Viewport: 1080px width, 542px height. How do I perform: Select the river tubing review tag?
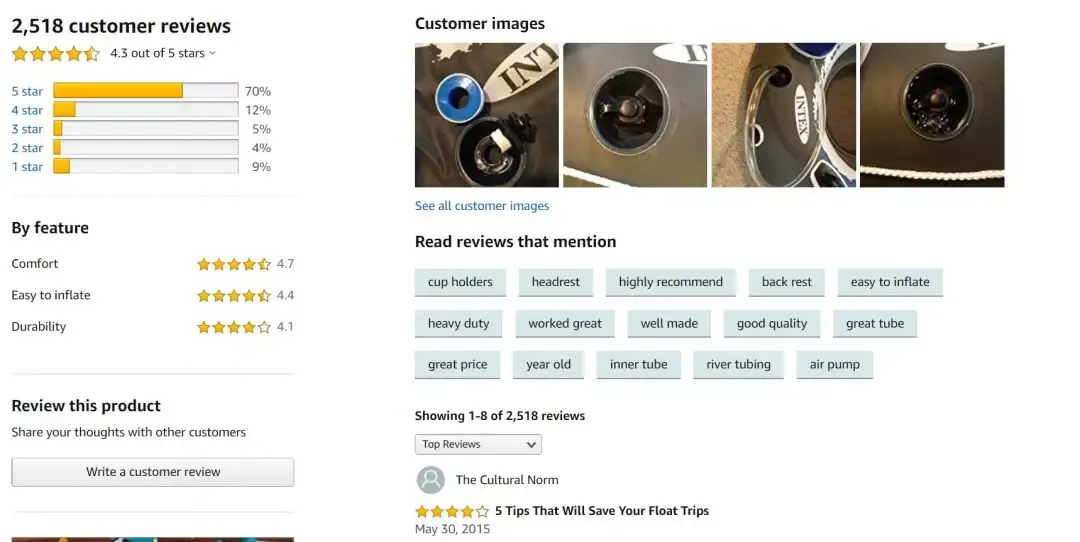tap(738, 365)
